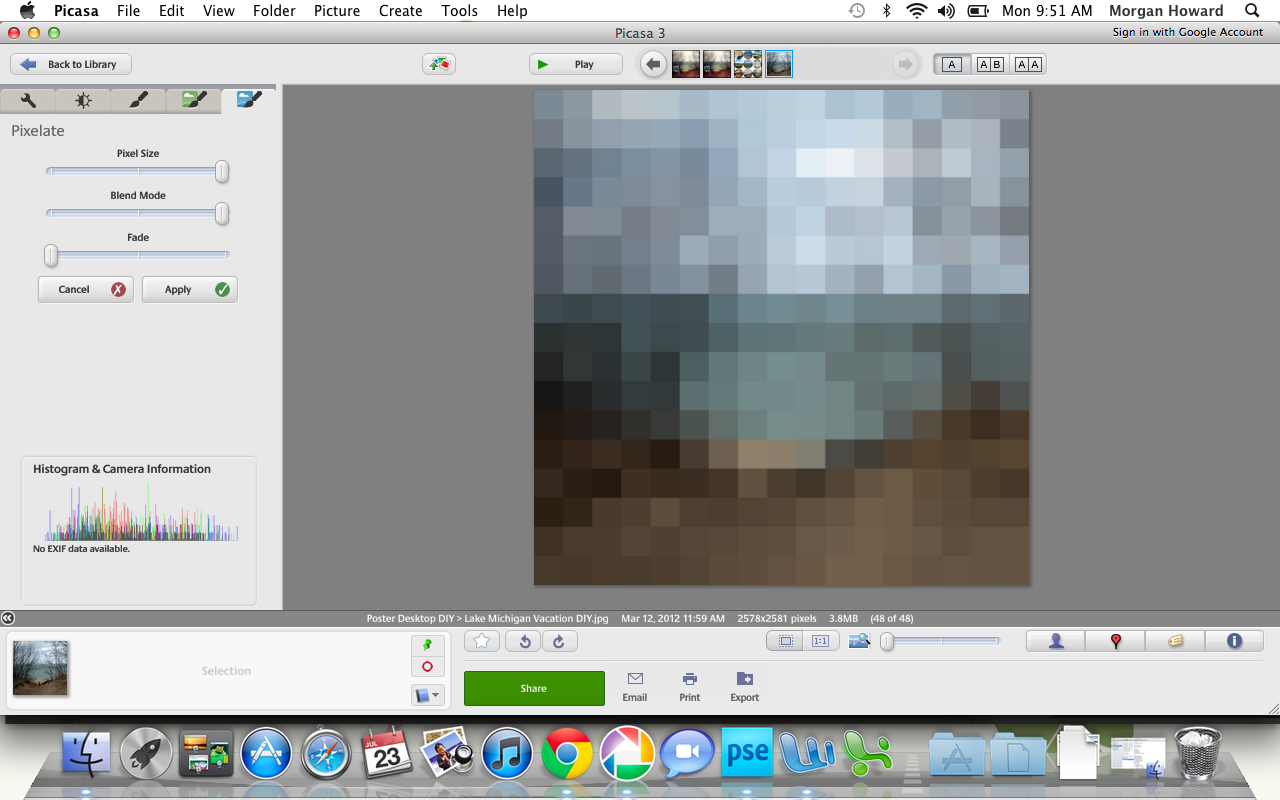Toggle the star favorite rating
This screenshot has height=800, width=1280.
[x=481, y=640]
